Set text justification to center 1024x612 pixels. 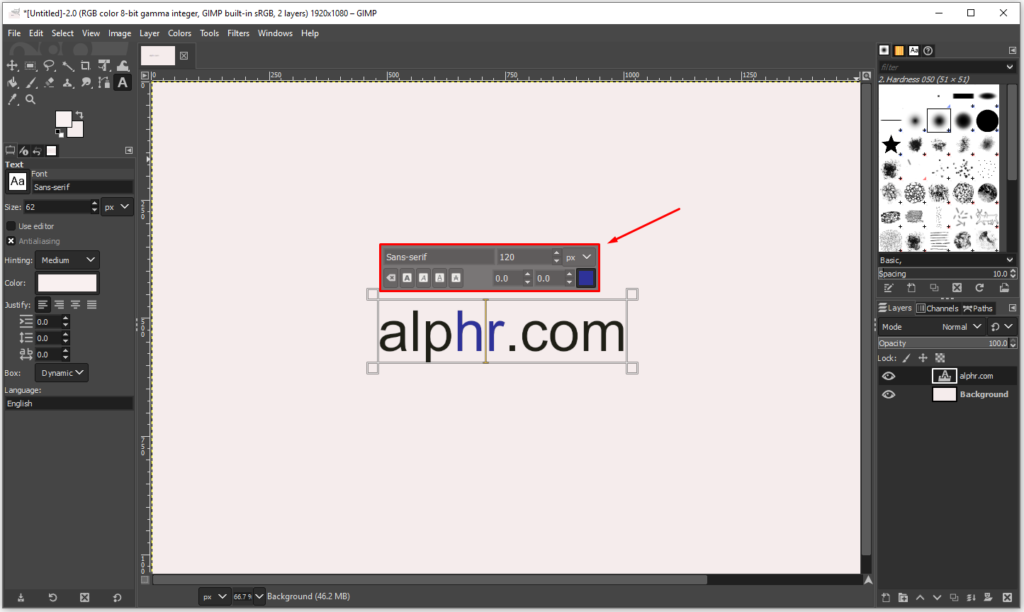tap(75, 305)
